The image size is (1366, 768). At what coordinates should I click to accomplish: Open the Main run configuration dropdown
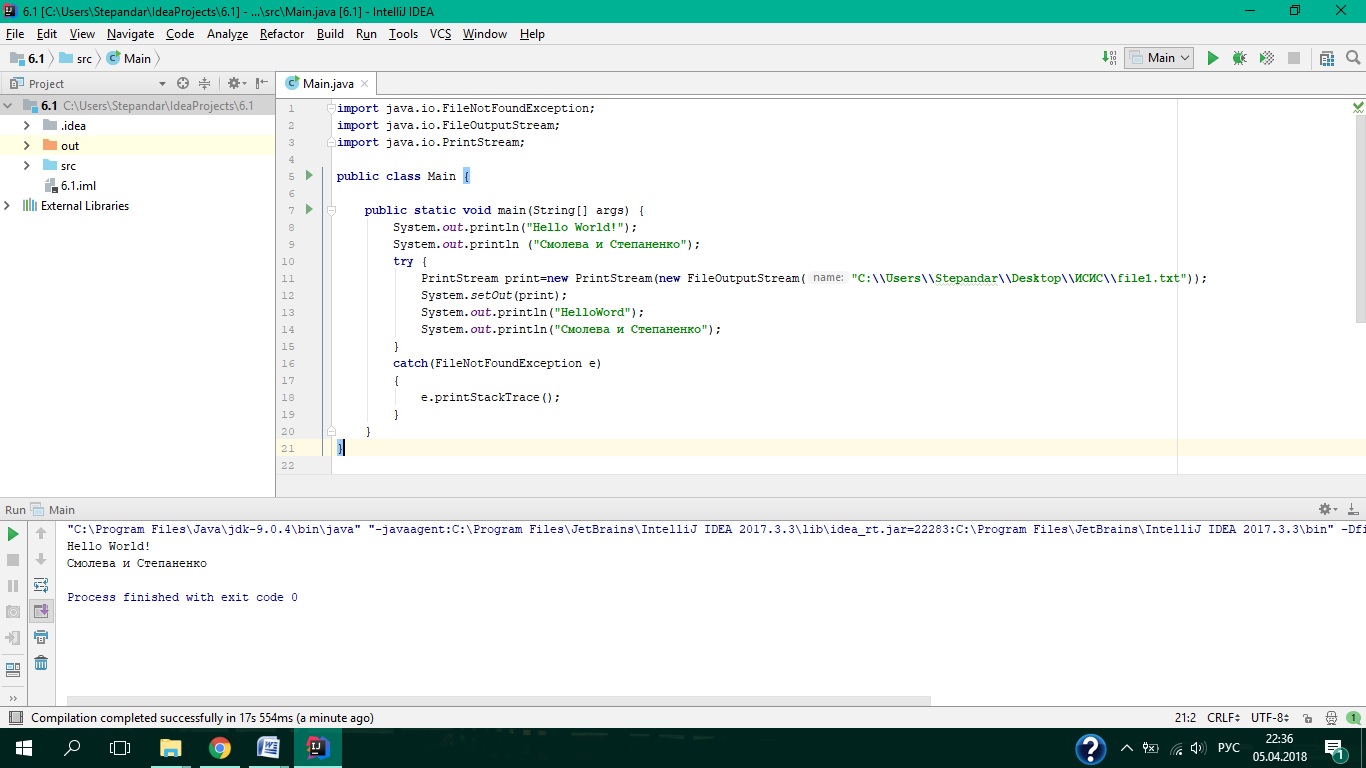click(1159, 58)
